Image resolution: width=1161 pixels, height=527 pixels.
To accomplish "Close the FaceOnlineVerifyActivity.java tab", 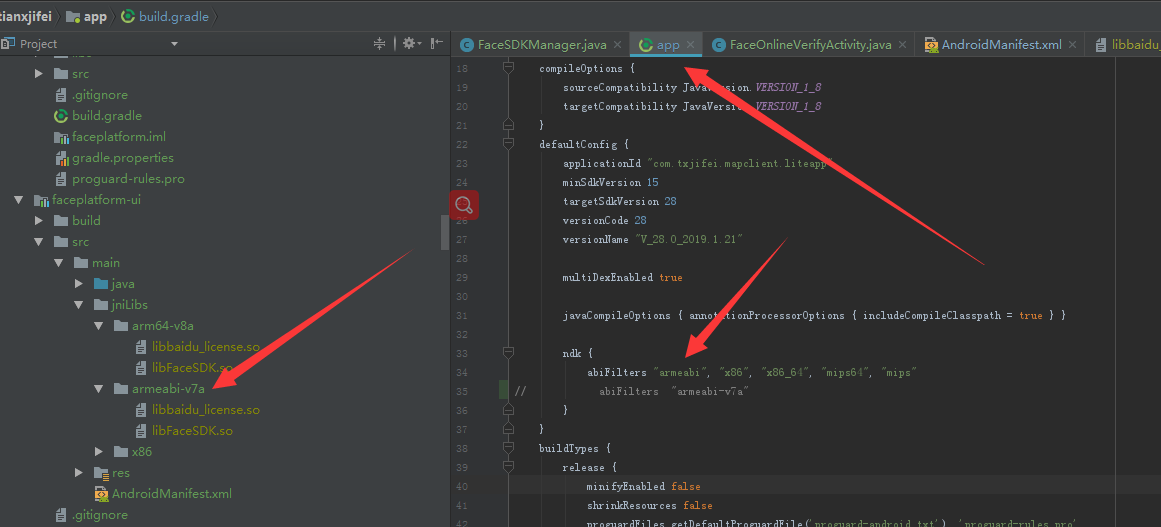I will [x=903, y=45].
